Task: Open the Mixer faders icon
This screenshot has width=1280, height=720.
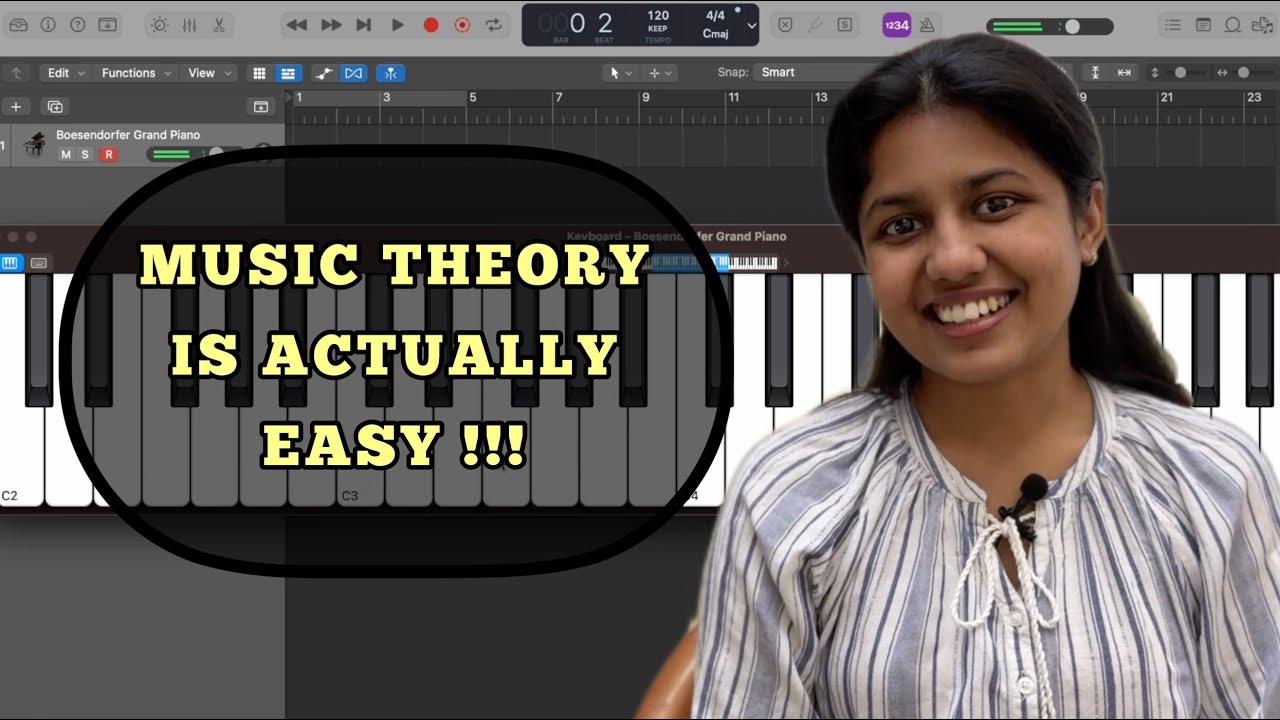Action: pos(189,25)
